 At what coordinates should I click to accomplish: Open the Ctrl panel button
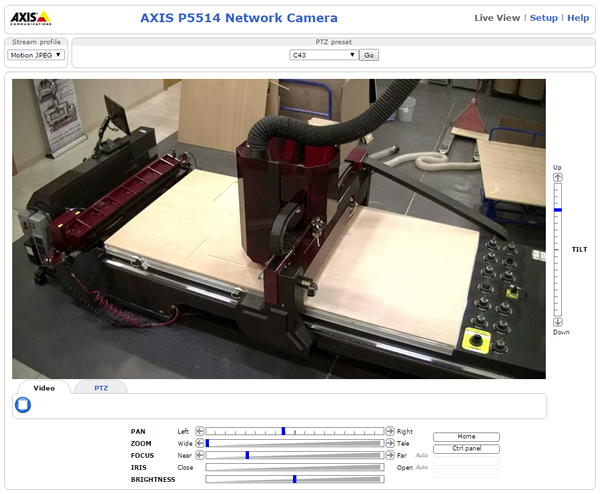pos(466,448)
